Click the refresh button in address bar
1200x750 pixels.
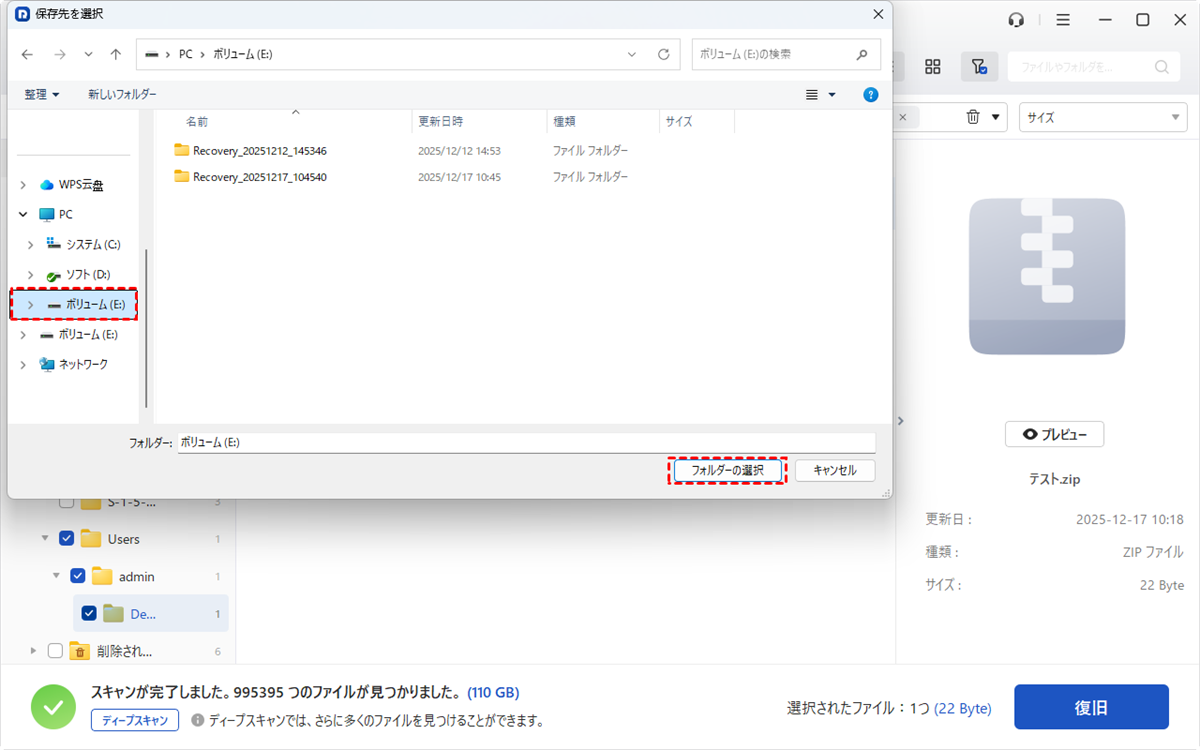coord(663,54)
